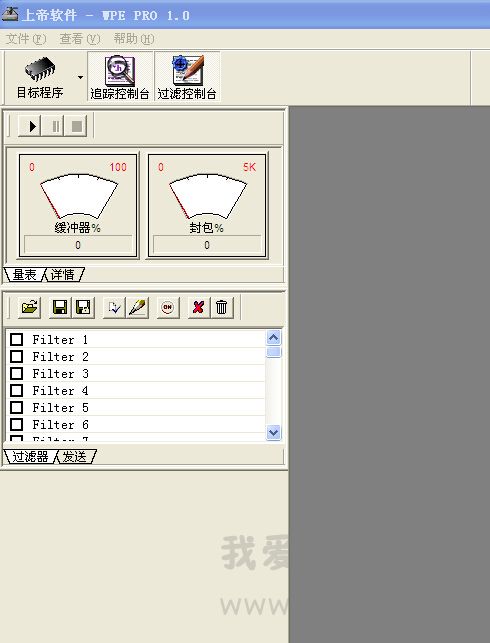Select the Filter 5 row text
490x643 pixels.
coord(60,408)
